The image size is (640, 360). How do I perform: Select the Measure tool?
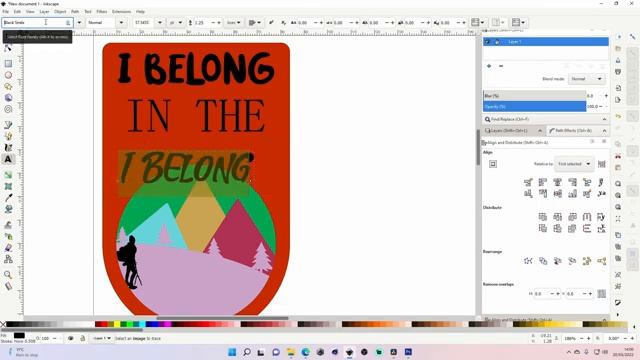click(8, 286)
